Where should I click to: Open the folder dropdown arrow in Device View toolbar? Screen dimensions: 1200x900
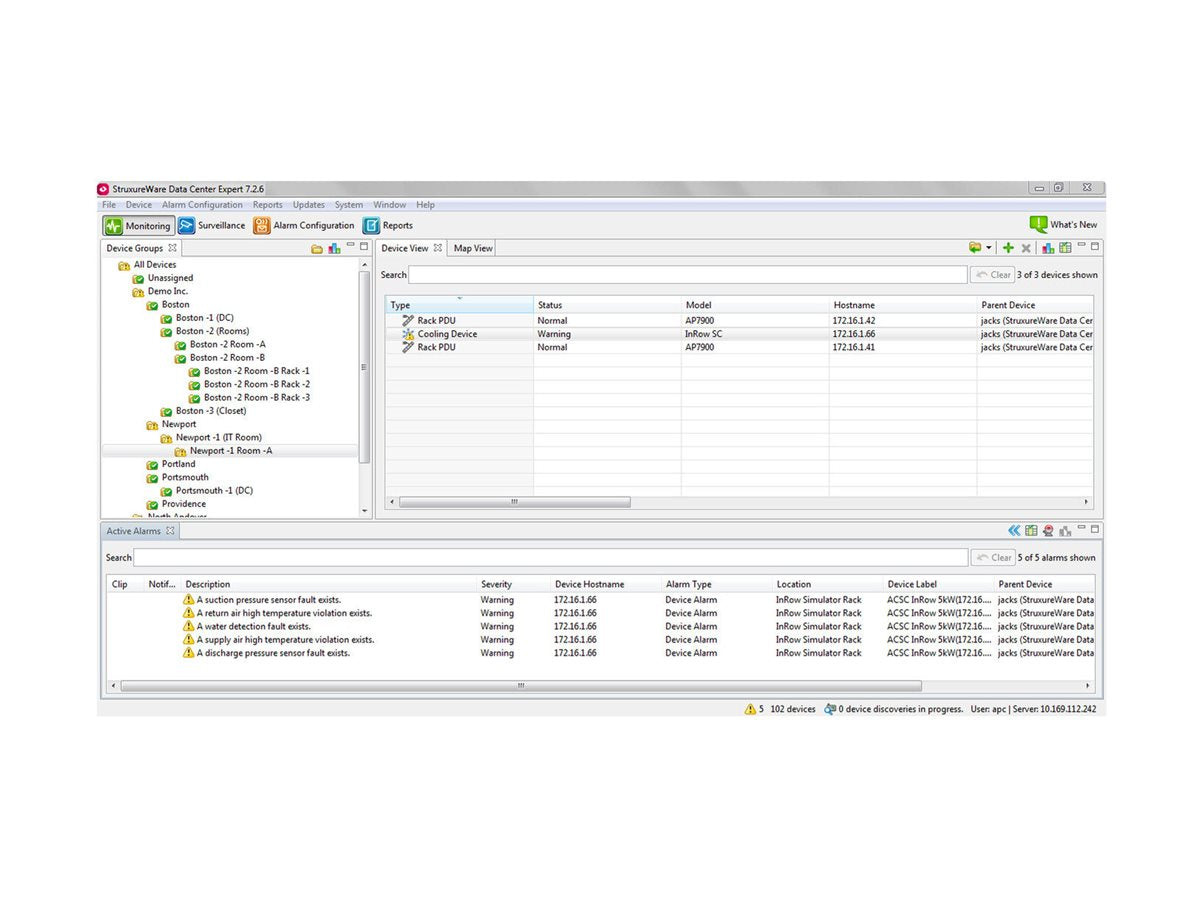pos(989,248)
